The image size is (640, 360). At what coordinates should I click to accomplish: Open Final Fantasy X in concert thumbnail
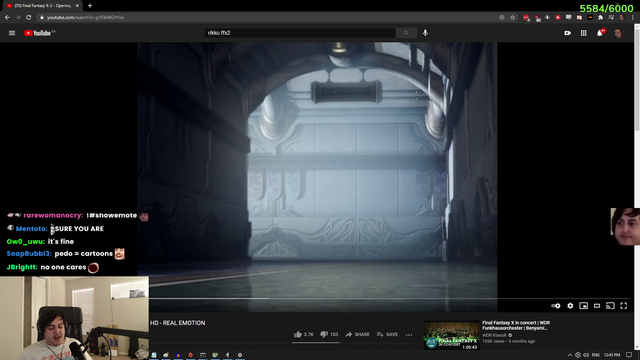(x=451, y=336)
